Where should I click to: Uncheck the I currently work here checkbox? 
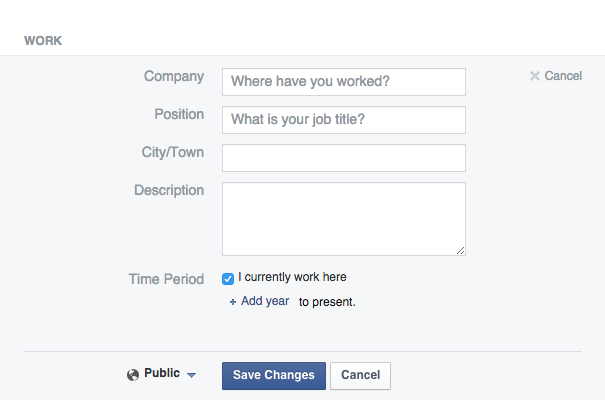coord(228,279)
